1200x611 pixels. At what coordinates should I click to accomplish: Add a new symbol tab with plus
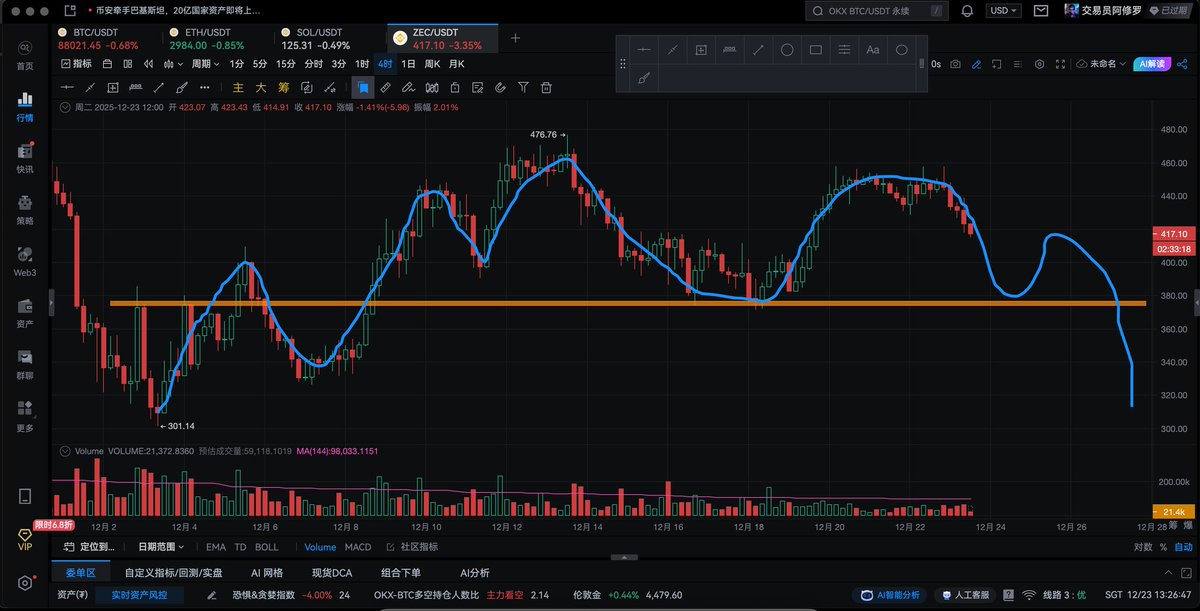[x=516, y=38]
